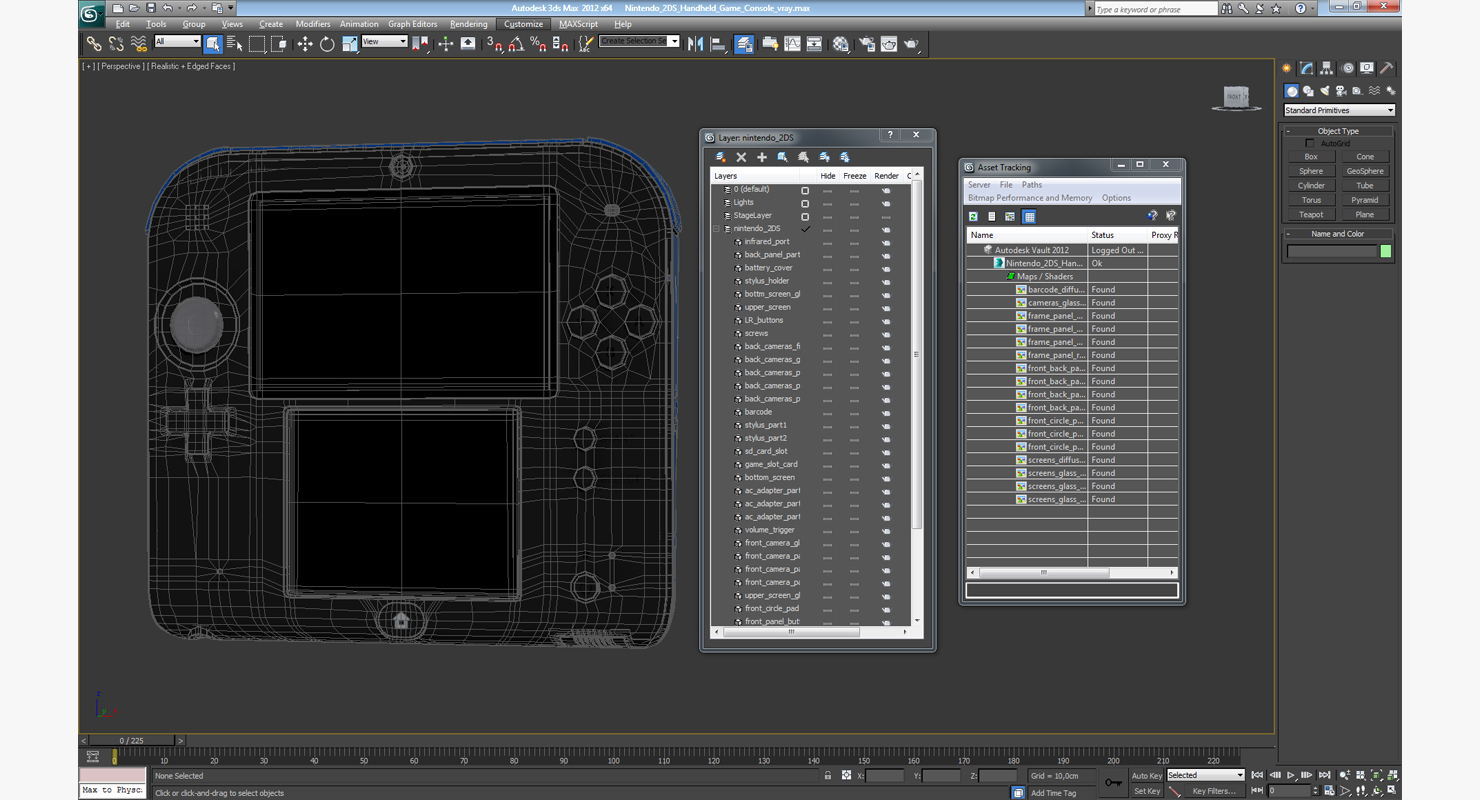Screen dimensions: 1480x800
Task: Open Server menu in Asset Tracking
Action: point(979,185)
